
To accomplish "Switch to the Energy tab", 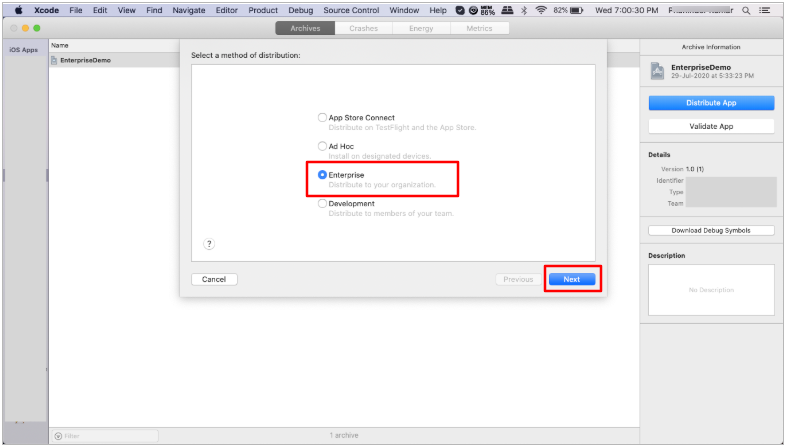I will tap(421, 28).
